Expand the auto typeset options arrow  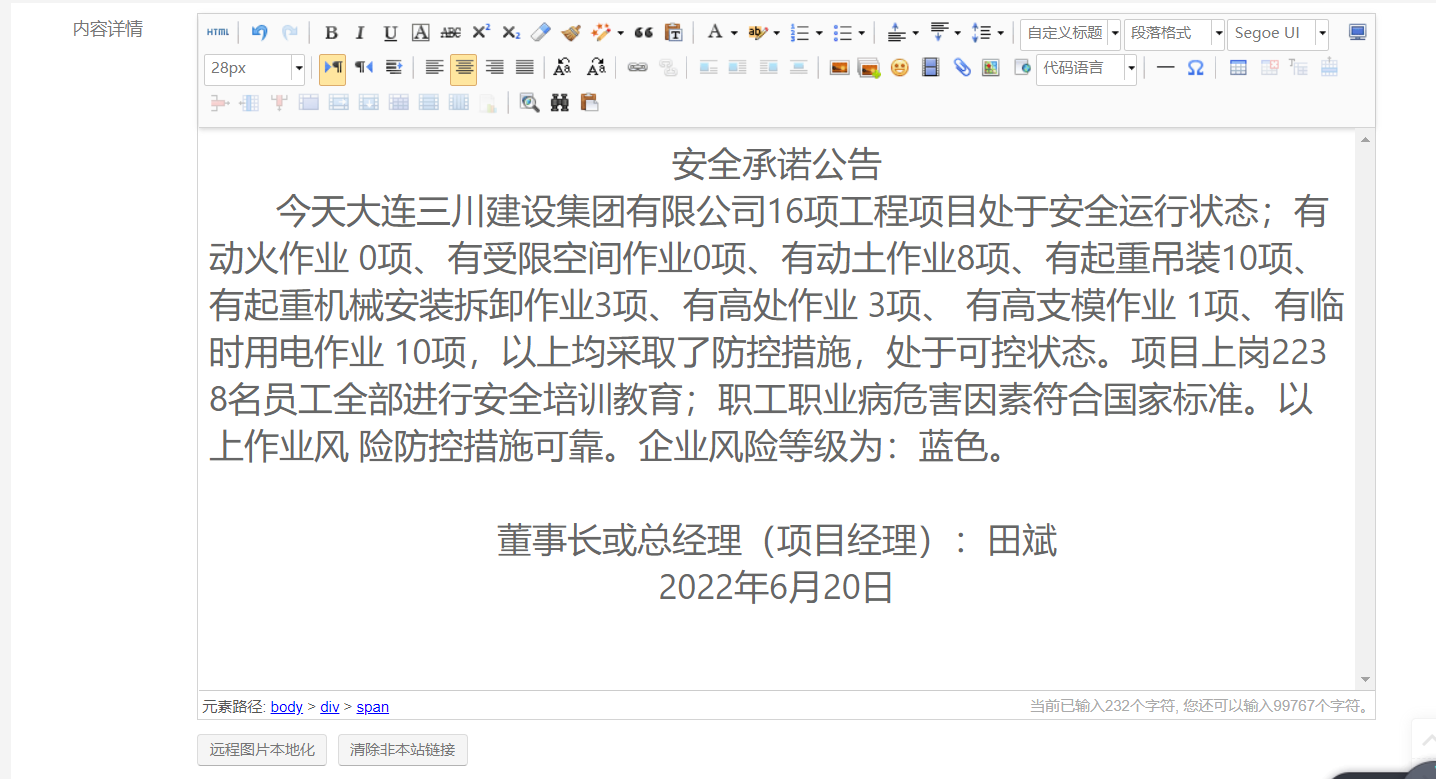pos(620,33)
